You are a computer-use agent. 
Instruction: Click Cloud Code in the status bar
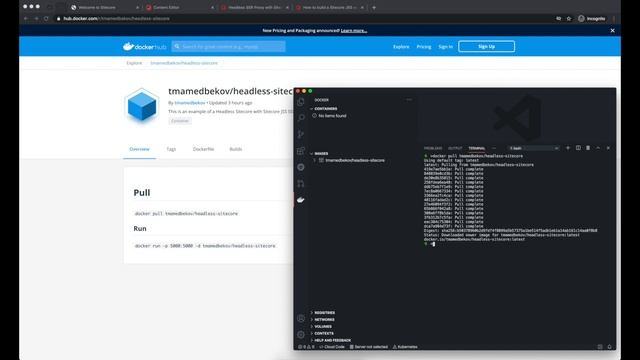click(x=332, y=347)
